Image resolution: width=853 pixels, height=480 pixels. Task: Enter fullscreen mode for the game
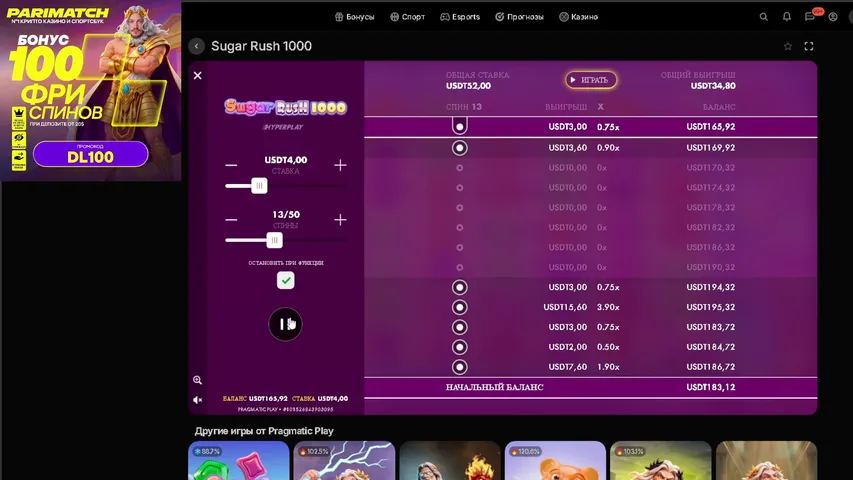[x=809, y=46]
